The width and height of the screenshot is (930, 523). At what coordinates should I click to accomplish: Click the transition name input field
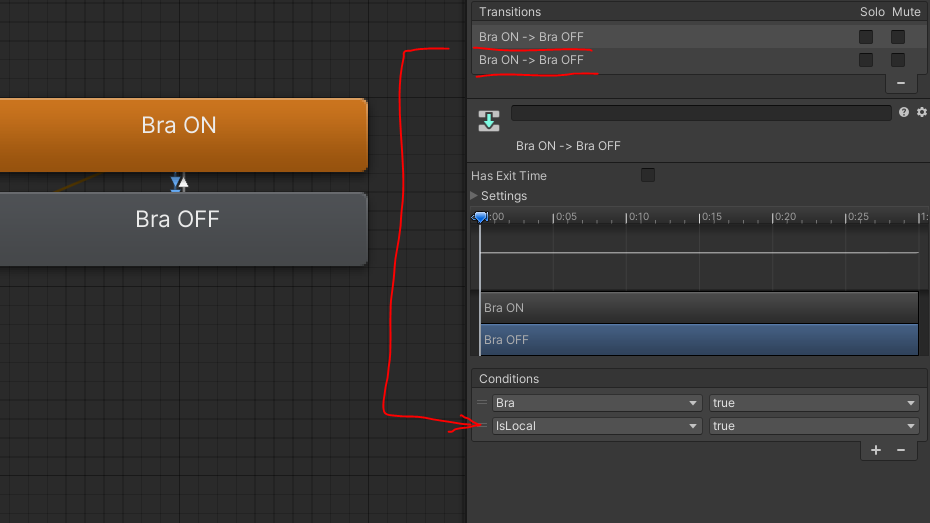[701, 113]
